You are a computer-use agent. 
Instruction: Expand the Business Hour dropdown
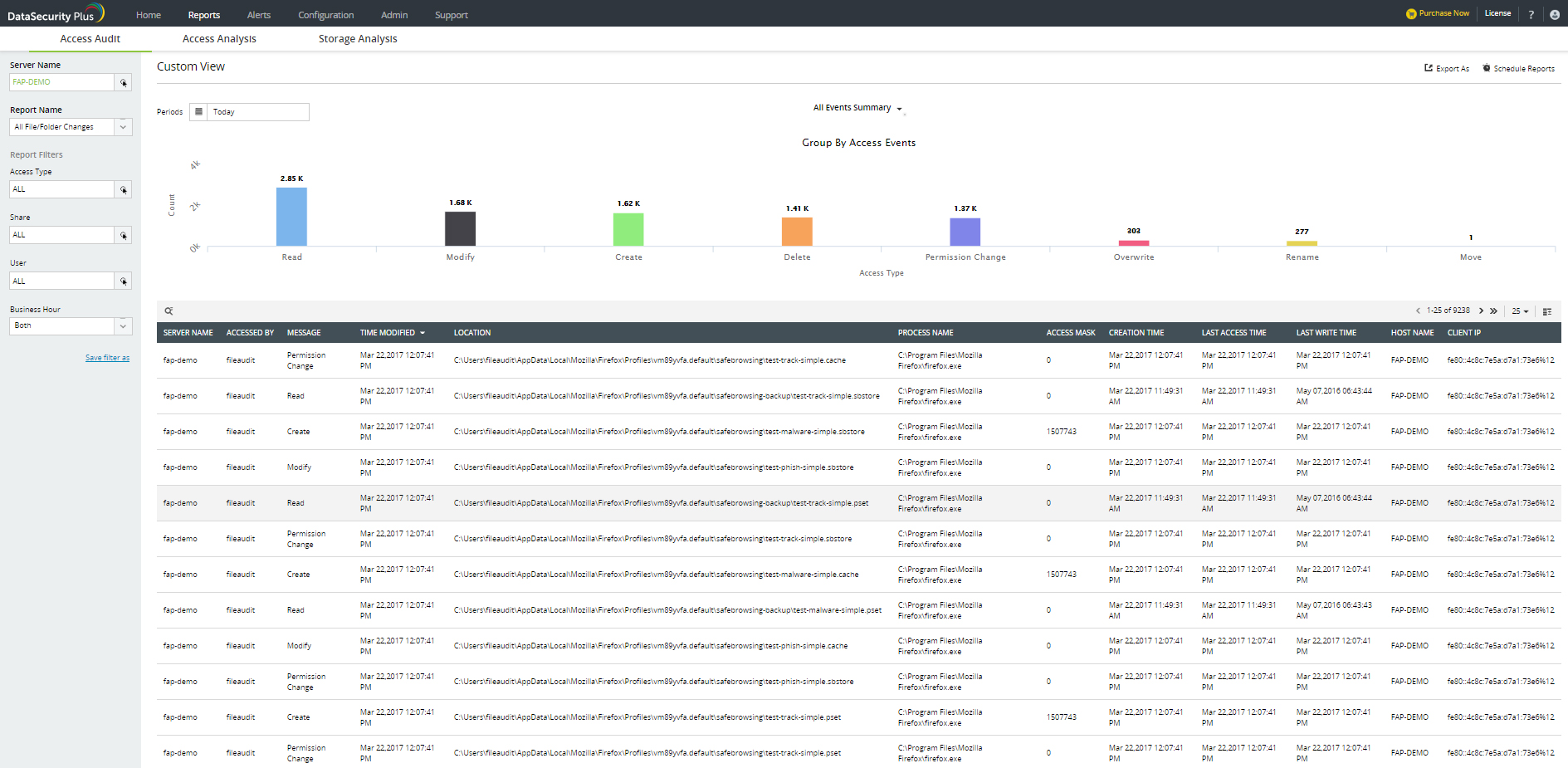click(x=123, y=325)
